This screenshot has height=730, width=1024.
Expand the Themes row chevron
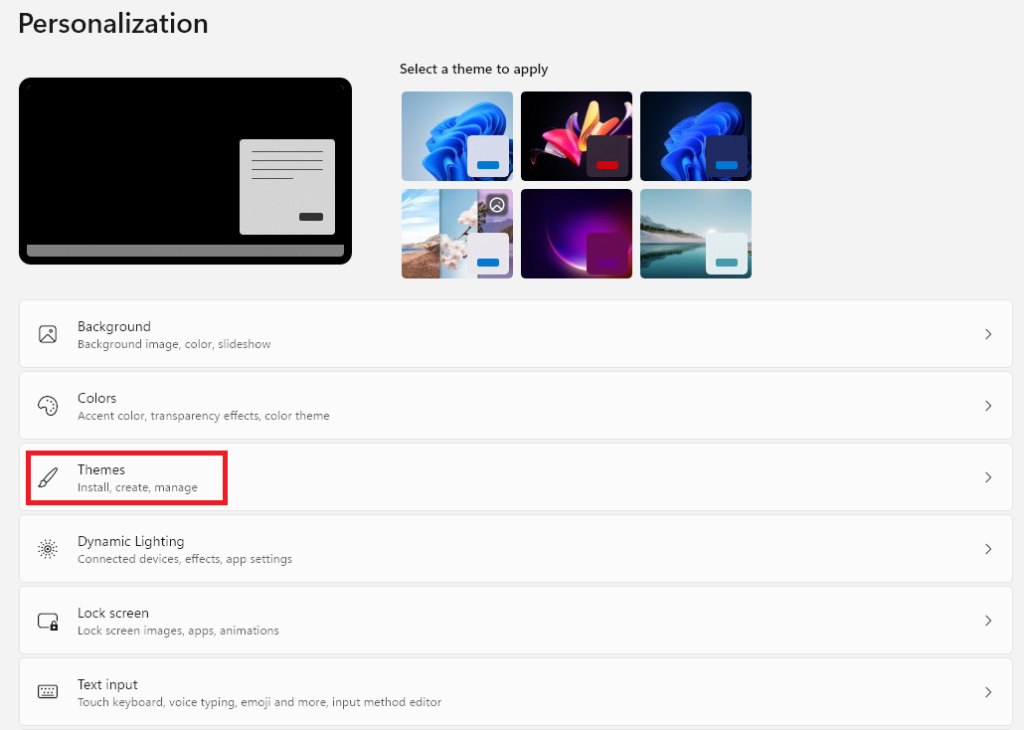(x=988, y=477)
